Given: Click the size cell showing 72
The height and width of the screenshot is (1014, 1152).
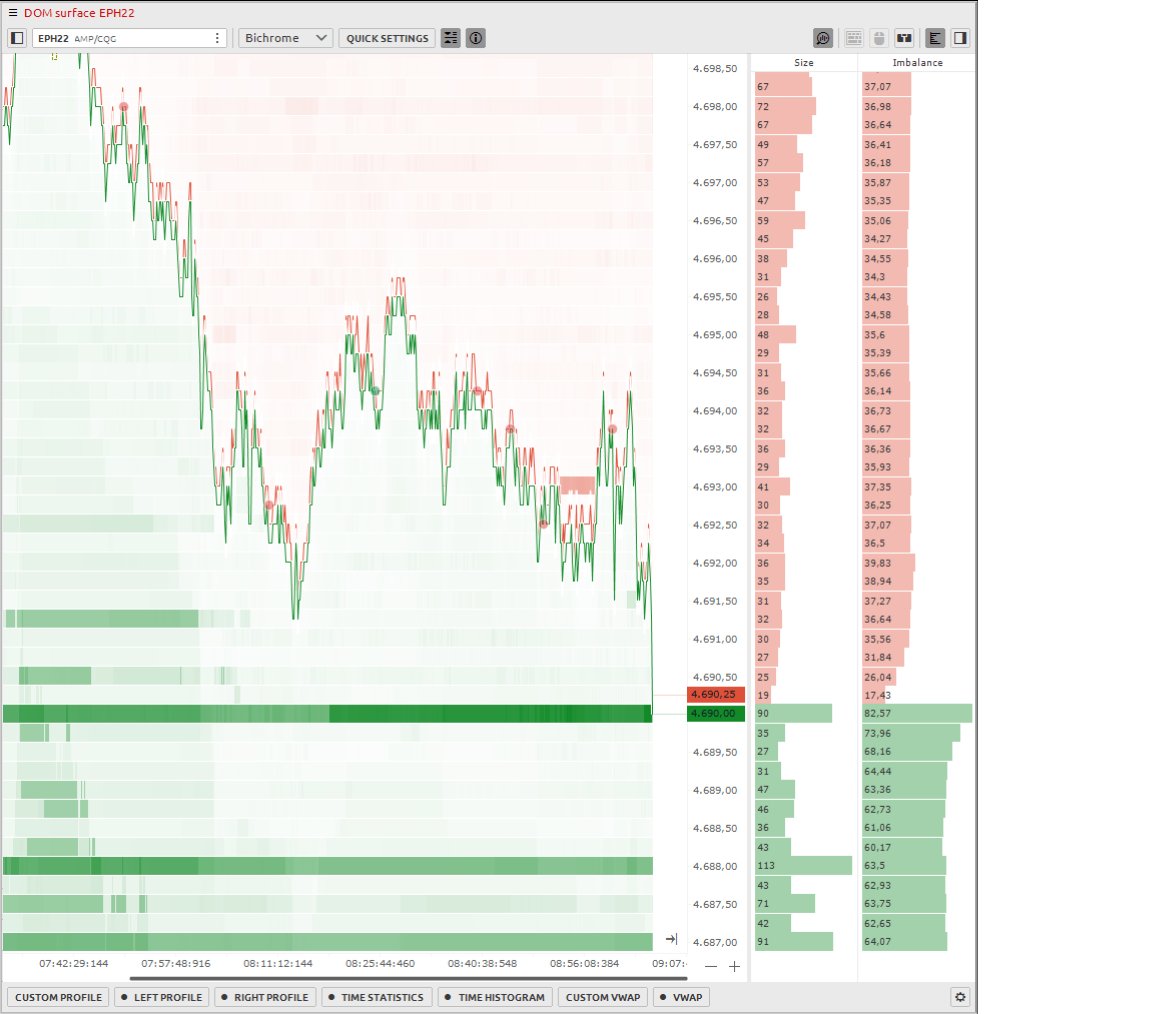Looking at the screenshot, I should [785, 107].
